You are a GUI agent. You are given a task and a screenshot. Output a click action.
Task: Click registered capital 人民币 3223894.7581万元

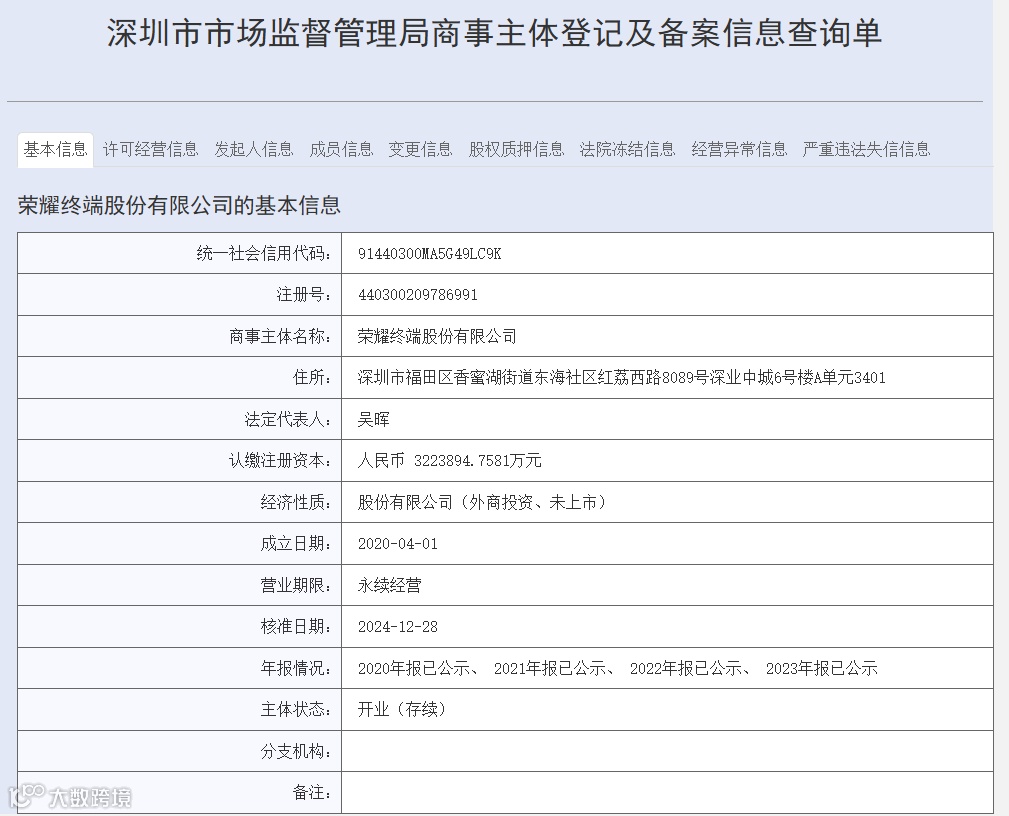tap(449, 461)
